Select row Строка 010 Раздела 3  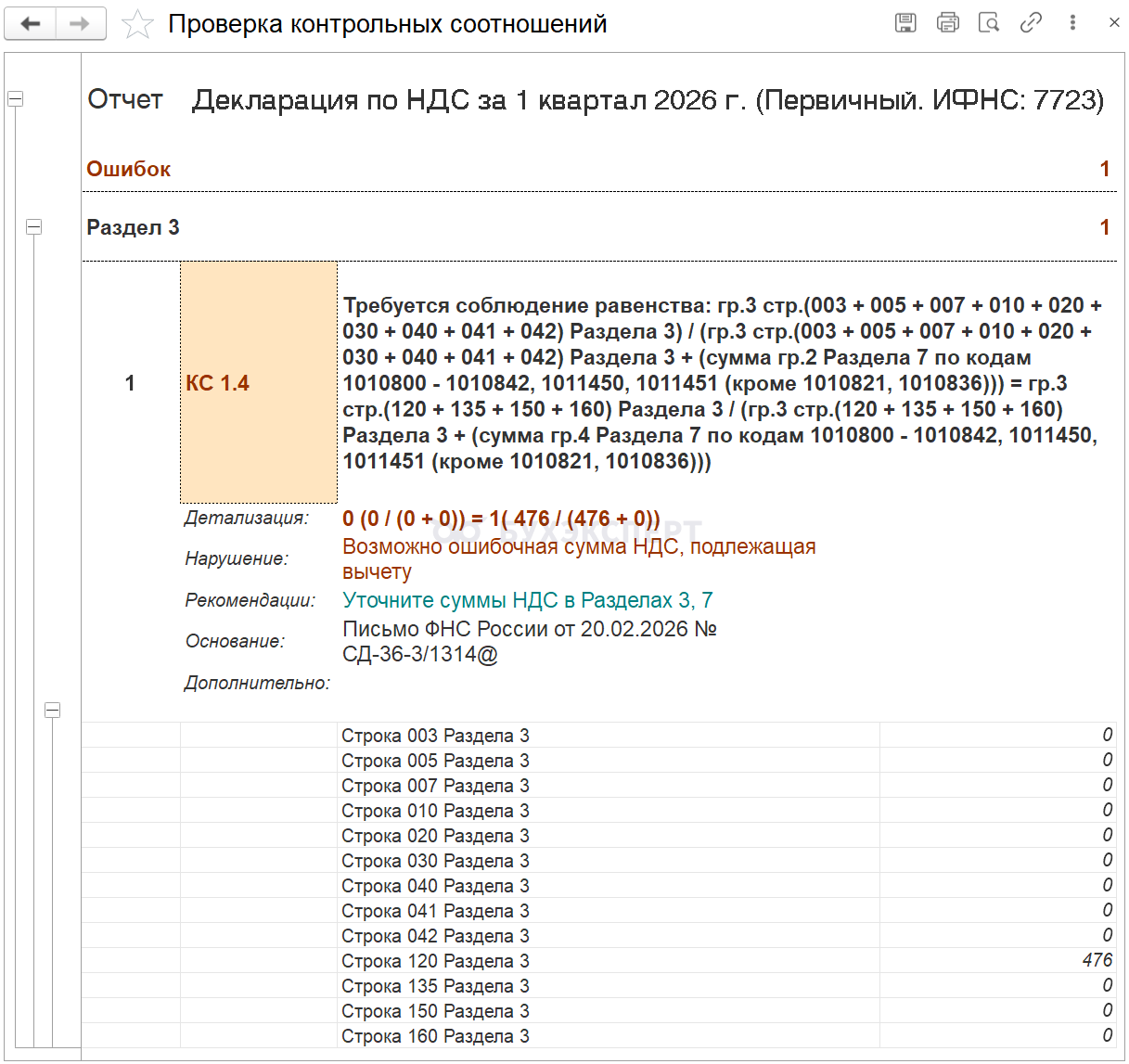[x=598, y=810]
